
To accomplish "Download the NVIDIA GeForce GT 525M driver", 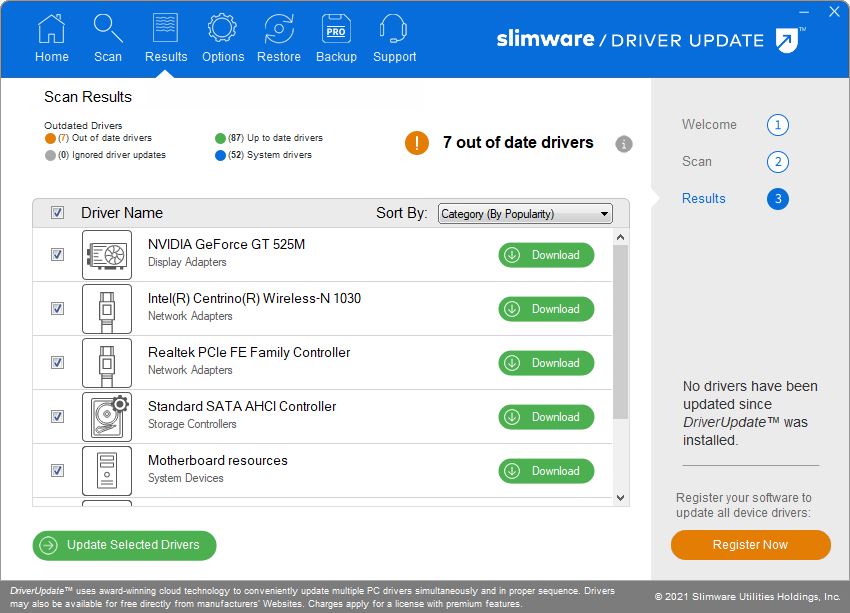I will pyautogui.click(x=546, y=255).
